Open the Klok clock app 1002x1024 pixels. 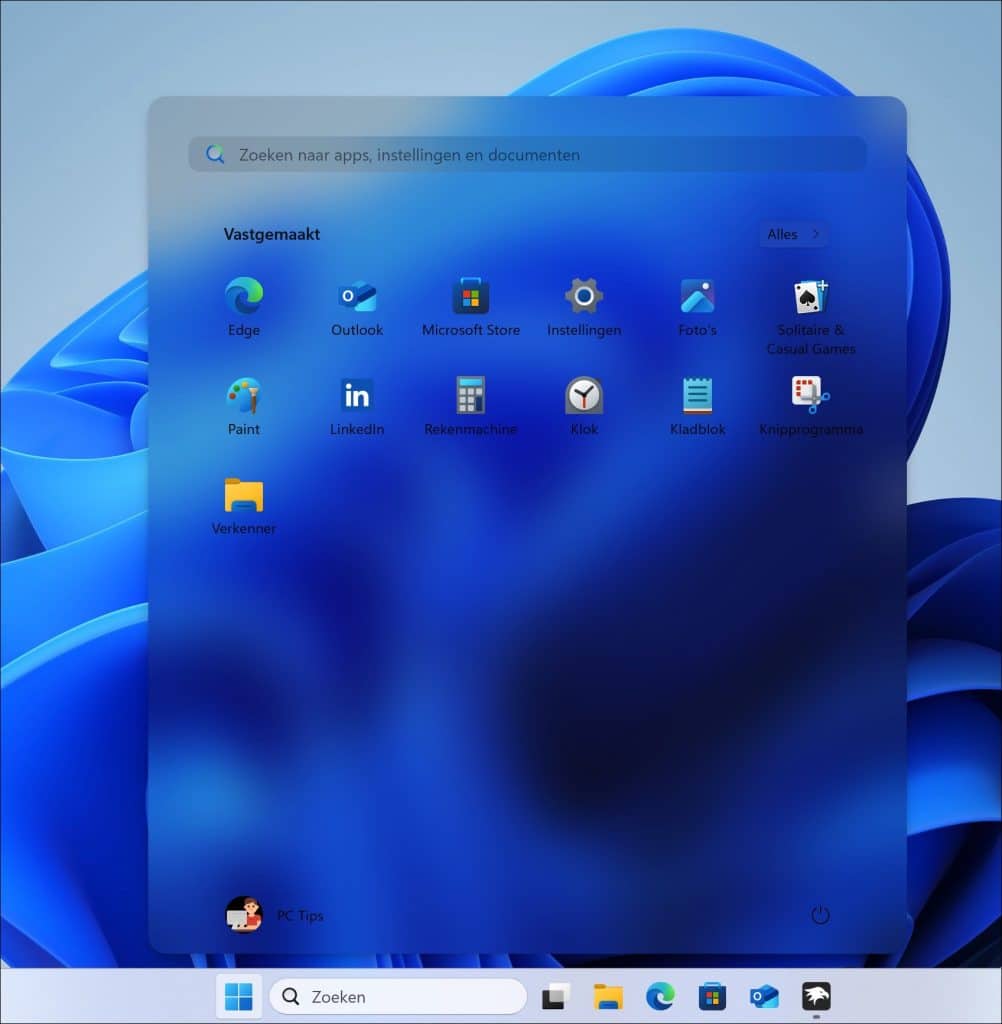(583, 397)
